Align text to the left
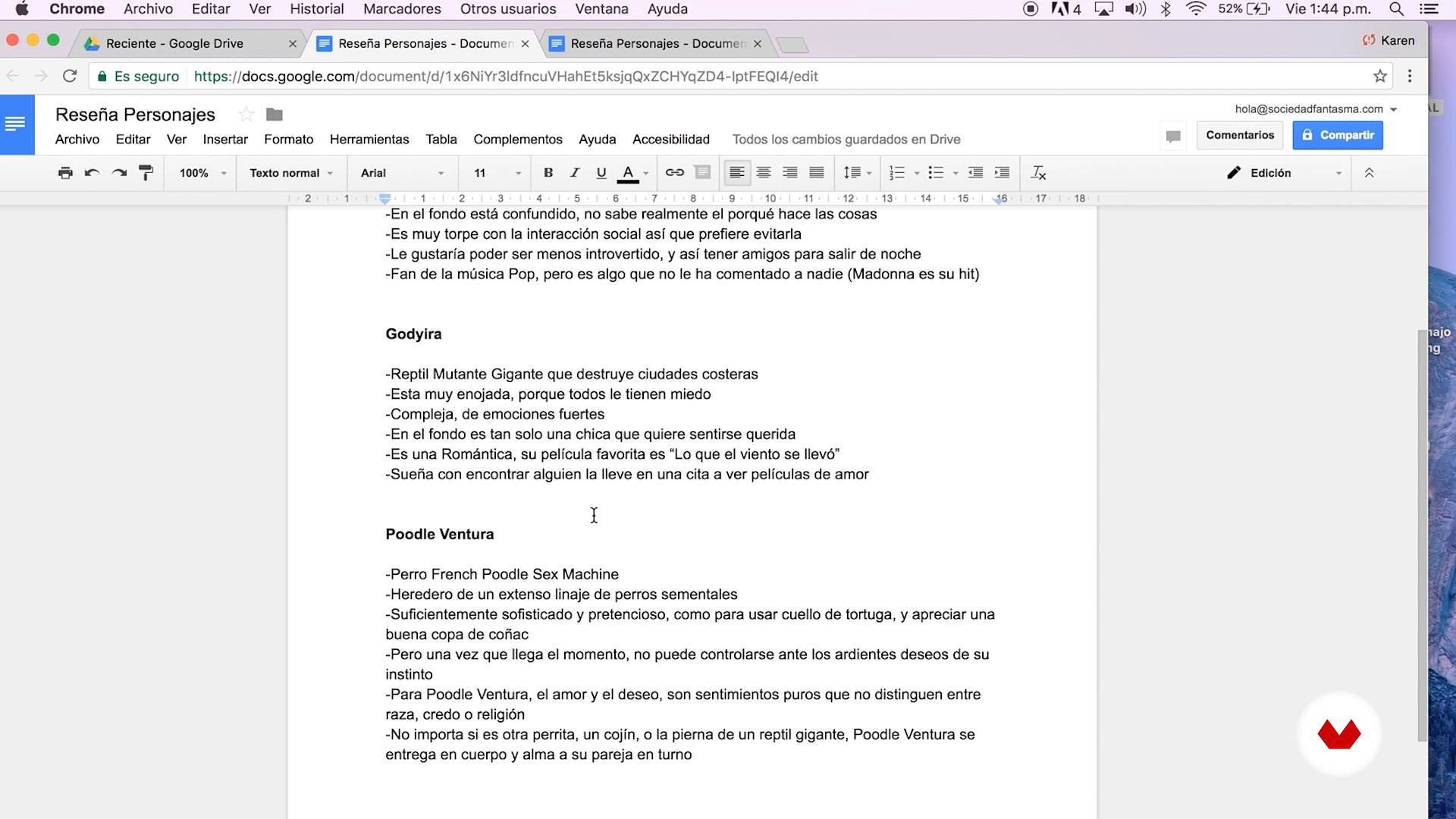This screenshot has height=819, width=1456. tap(736, 173)
